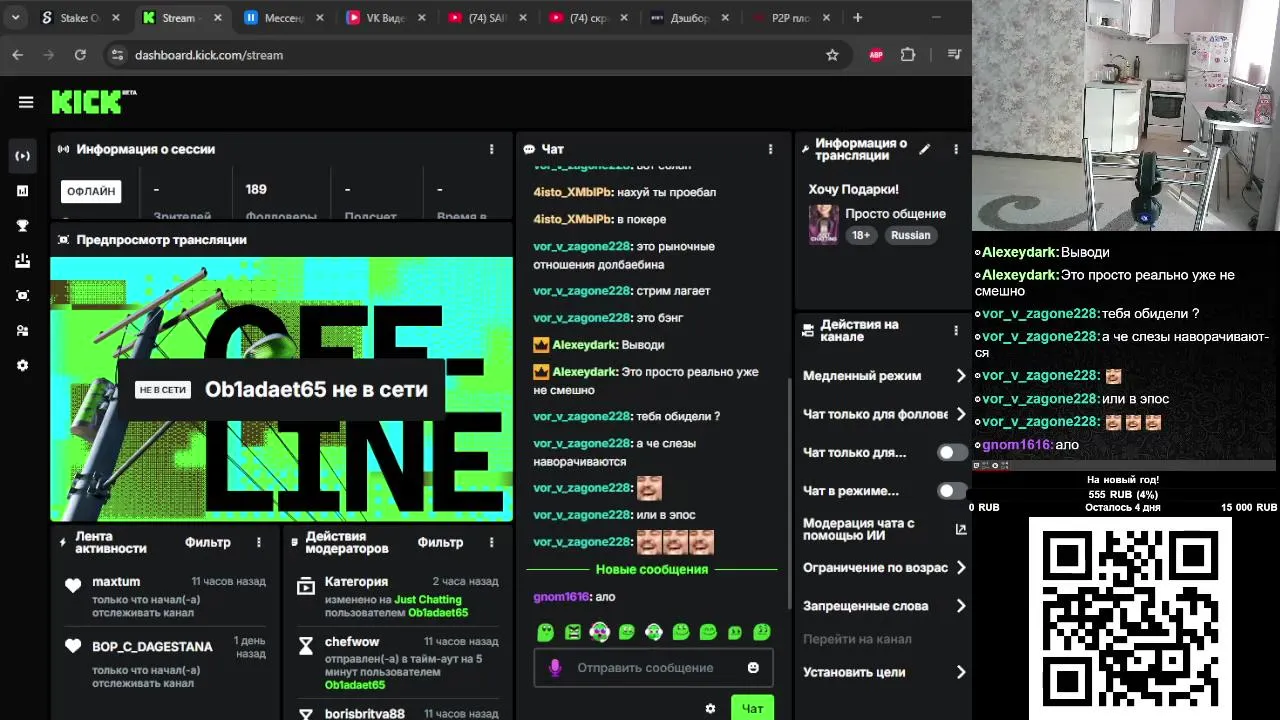Switch to the Дэшборд browser tab

click(x=690, y=18)
